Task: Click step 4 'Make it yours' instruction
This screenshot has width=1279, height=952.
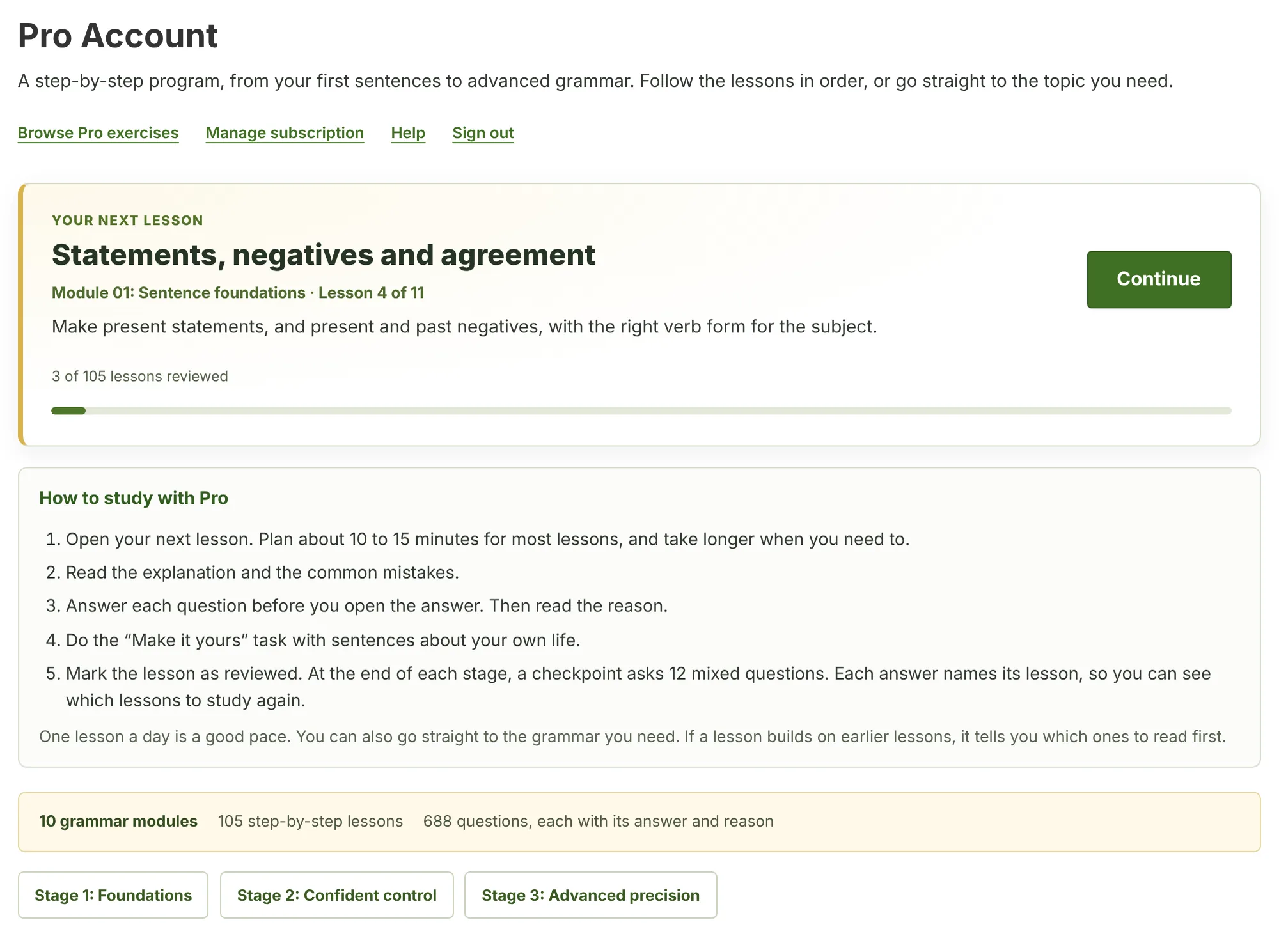Action: coord(323,640)
